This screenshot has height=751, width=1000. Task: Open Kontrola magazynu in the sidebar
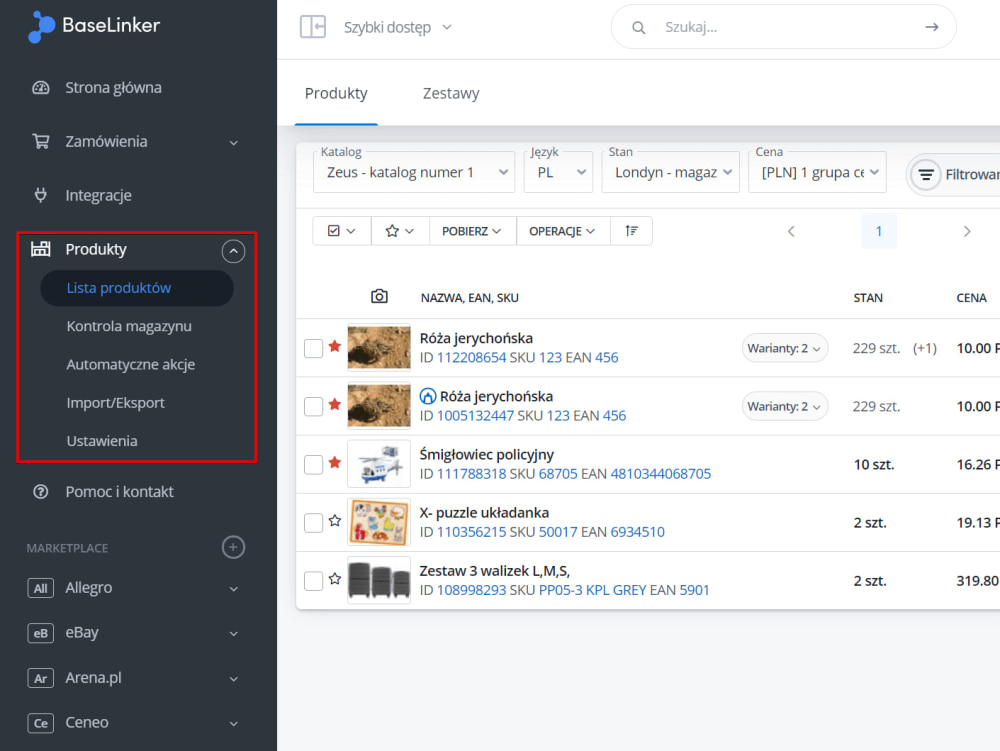tap(129, 326)
